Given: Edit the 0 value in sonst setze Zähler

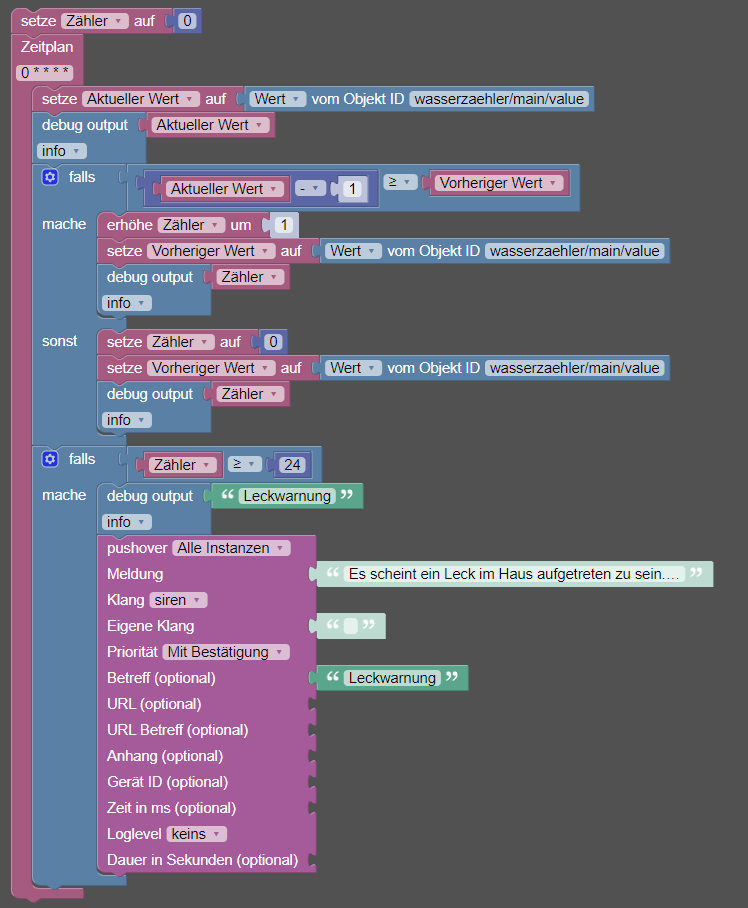Looking at the screenshot, I should click(x=273, y=342).
